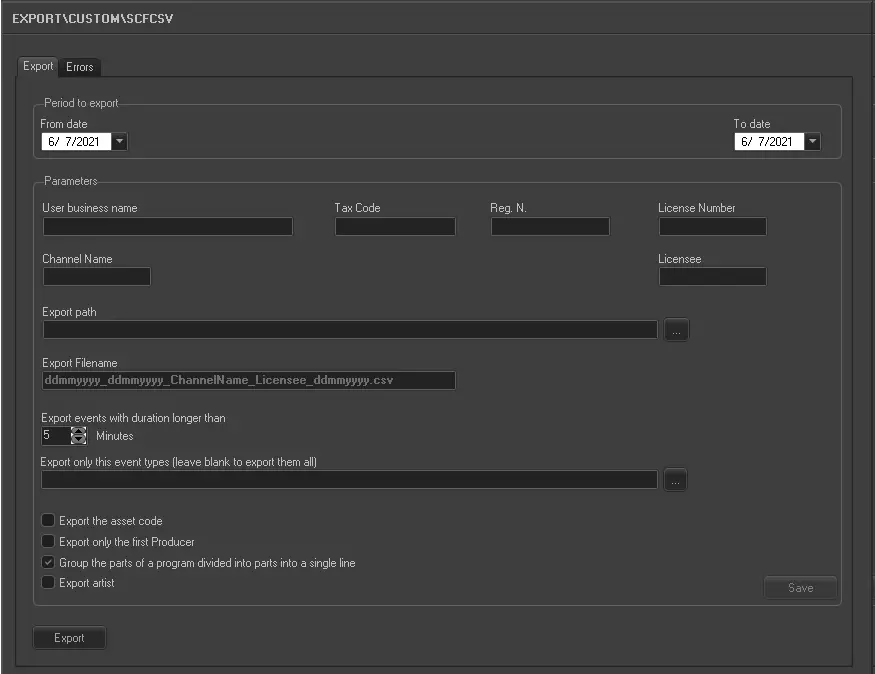Image resolution: width=875 pixels, height=674 pixels.
Task: Focus the Channel Name input field
Action: point(96,277)
